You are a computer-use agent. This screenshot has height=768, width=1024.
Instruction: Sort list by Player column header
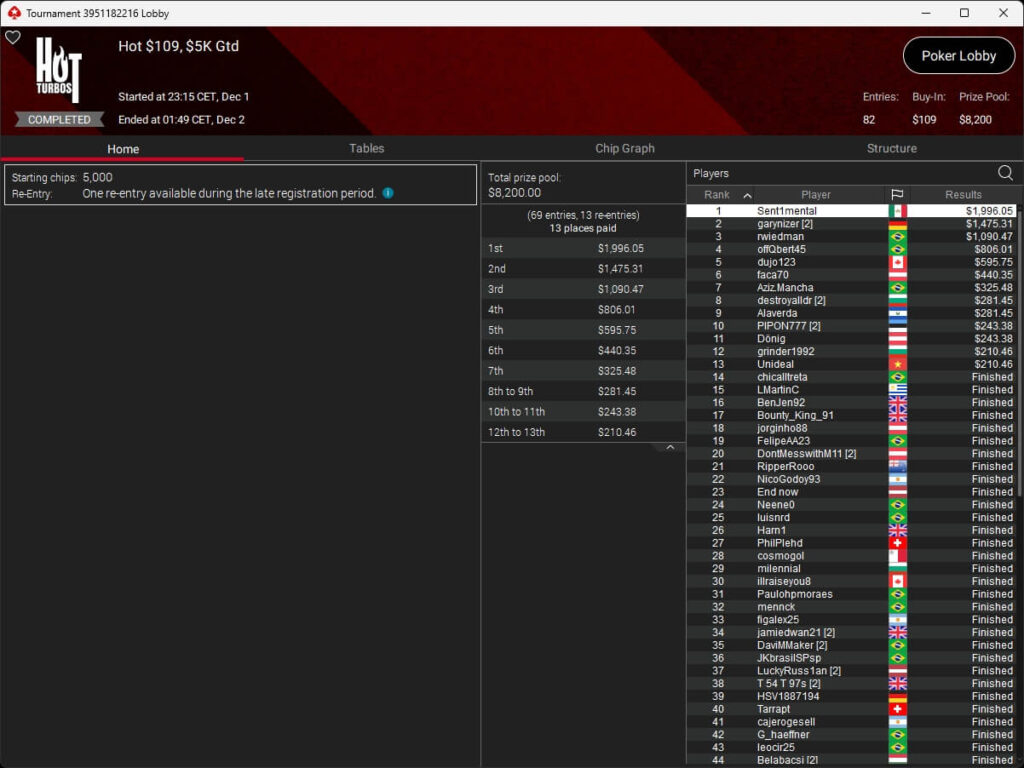(816, 195)
